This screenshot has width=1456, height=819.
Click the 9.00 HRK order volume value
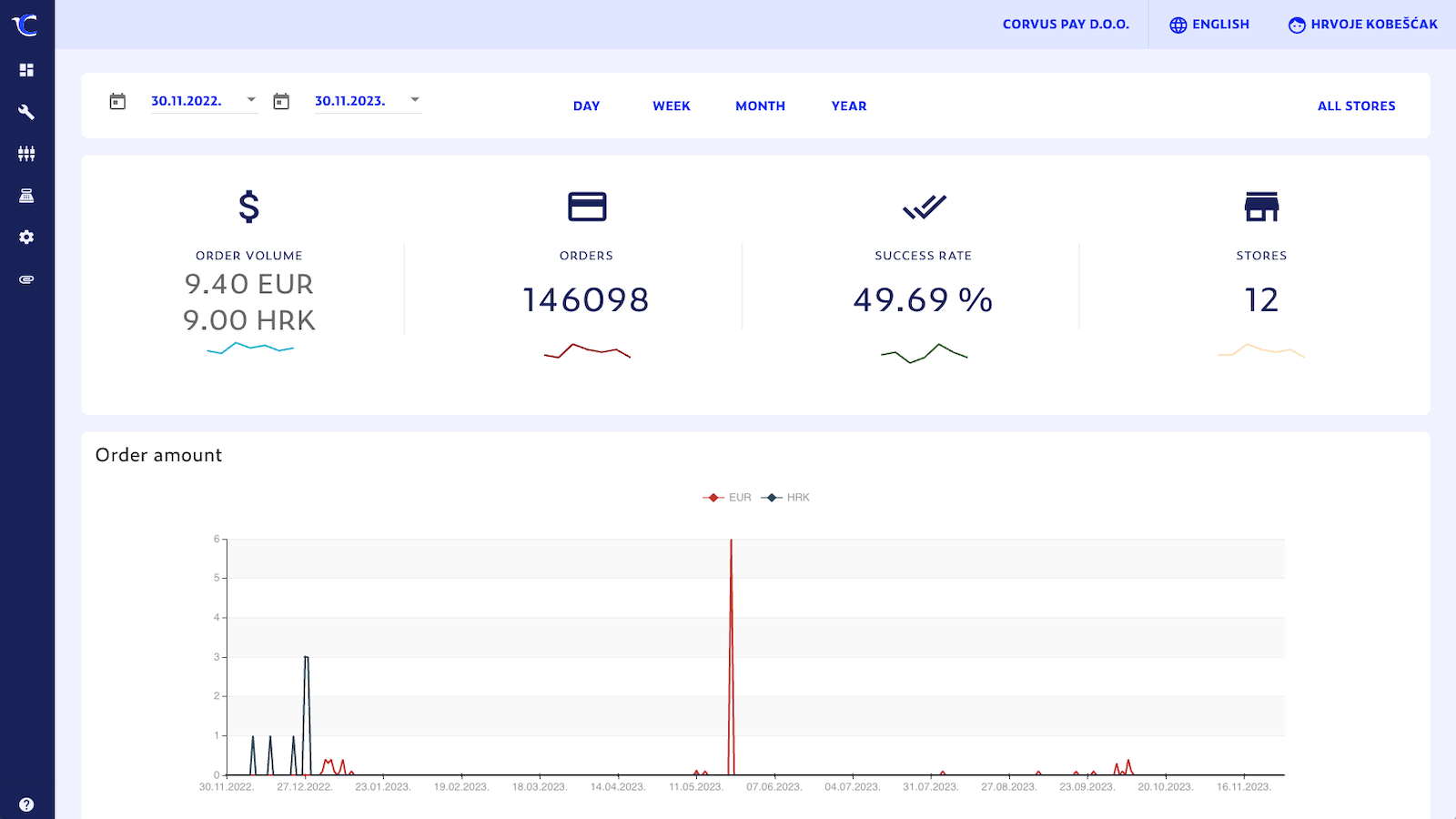point(249,320)
